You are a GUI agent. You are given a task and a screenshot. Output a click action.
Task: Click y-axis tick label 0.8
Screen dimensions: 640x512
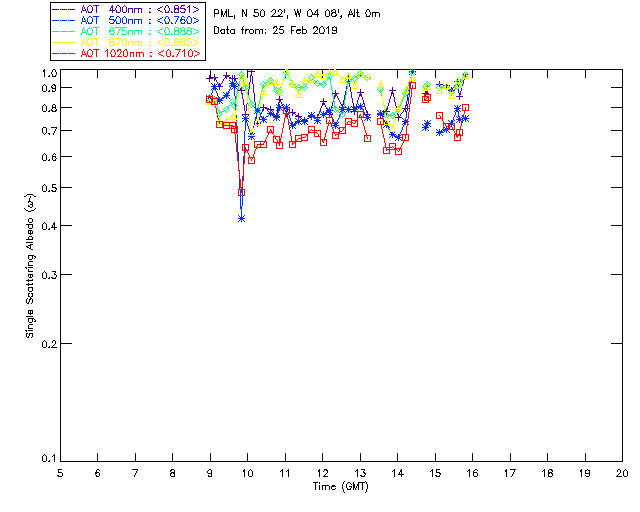(x=49, y=108)
